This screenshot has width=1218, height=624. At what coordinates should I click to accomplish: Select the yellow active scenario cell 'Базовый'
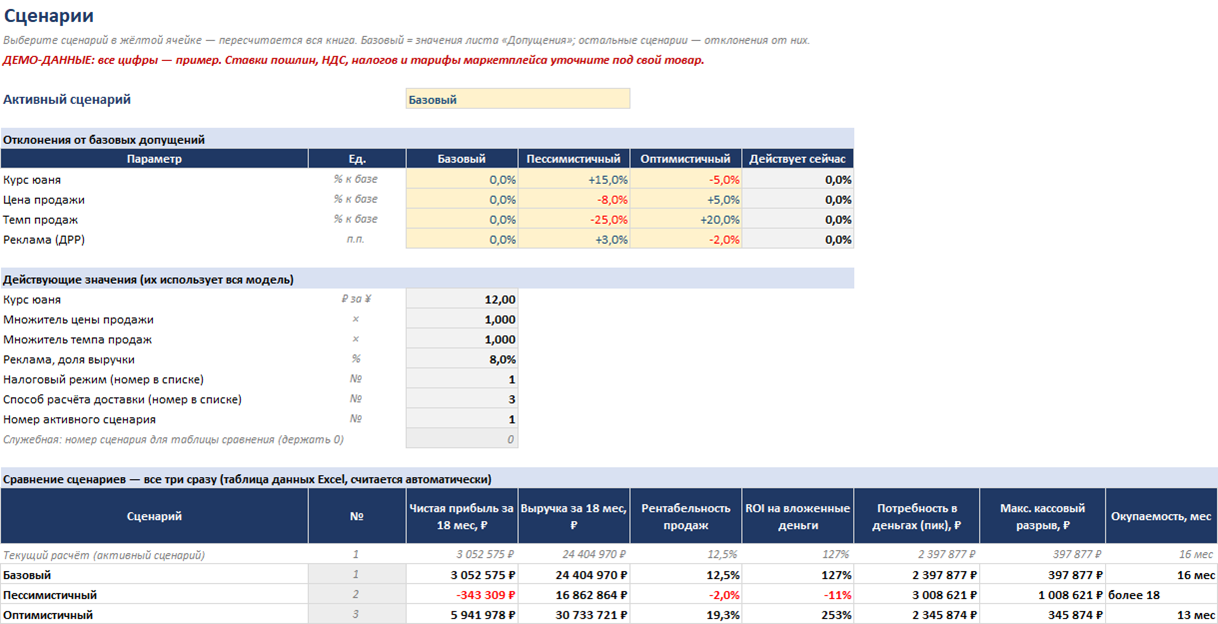pos(518,99)
